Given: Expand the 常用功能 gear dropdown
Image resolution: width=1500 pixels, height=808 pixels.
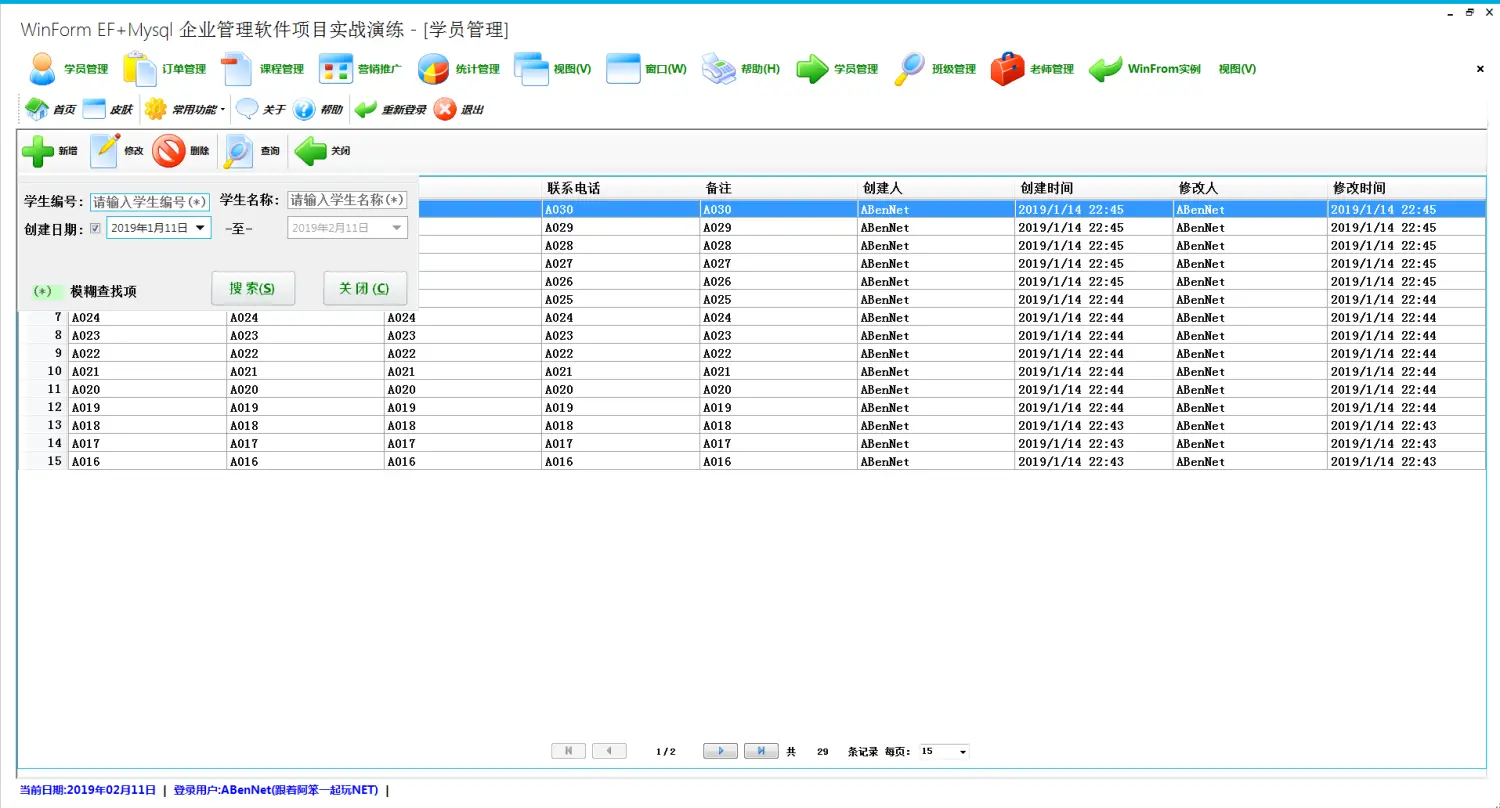Looking at the screenshot, I should pyautogui.click(x=185, y=109).
